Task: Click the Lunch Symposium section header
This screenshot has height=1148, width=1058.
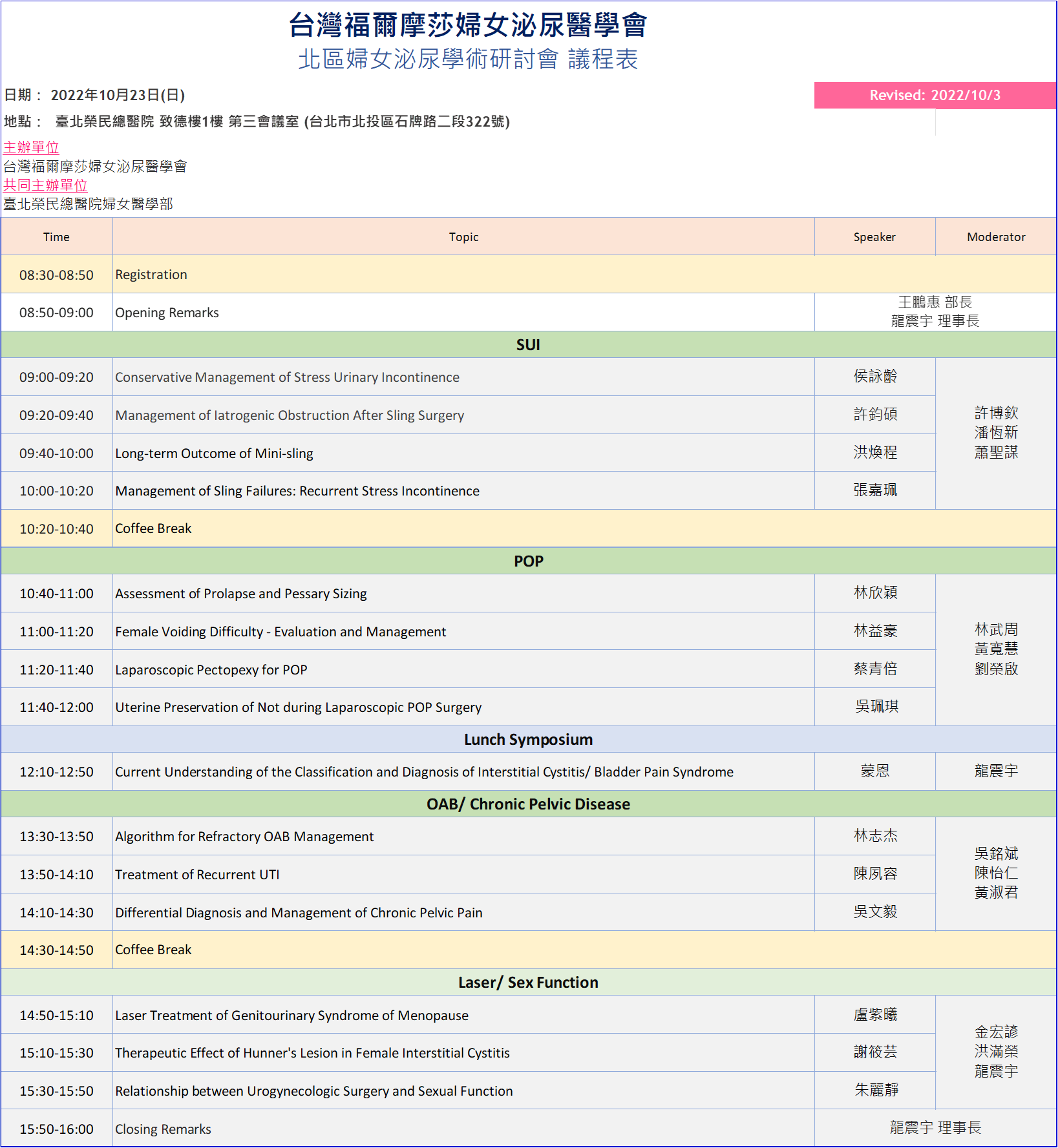Action: pos(528,740)
